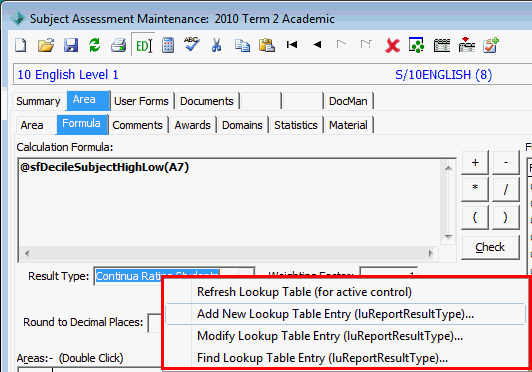Click the blank tab after Documents
Viewport: 532px width, 372px height.
tap(260, 101)
